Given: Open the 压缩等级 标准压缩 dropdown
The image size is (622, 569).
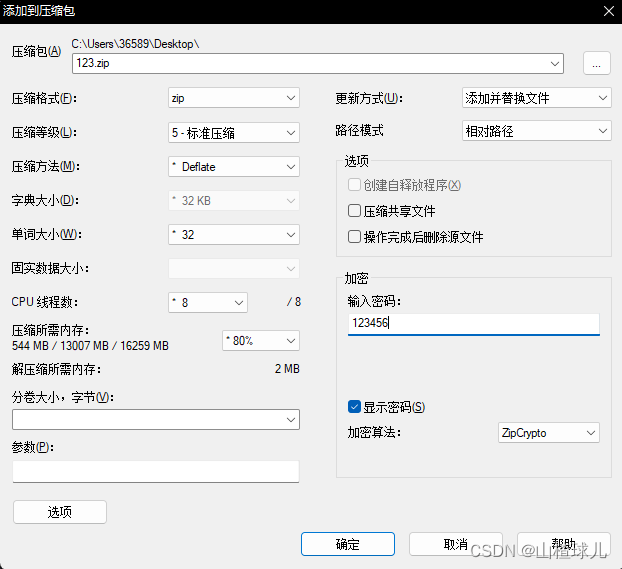Looking at the screenshot, I should point(234,133).
